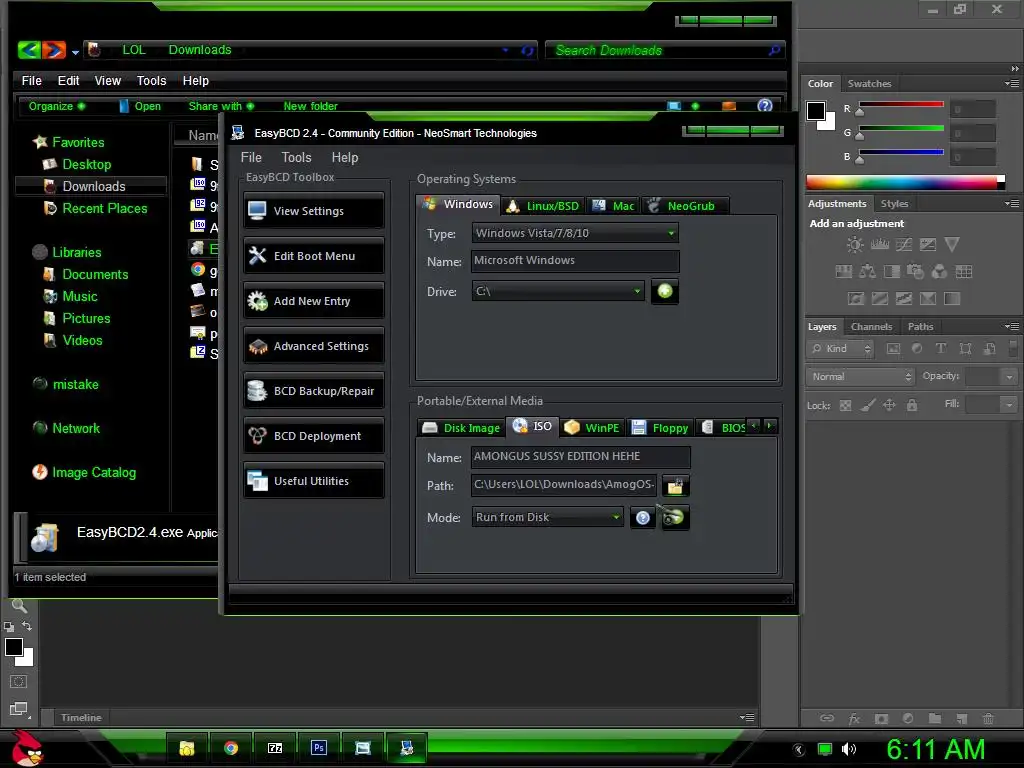
Task: Add a Brightness/Contrast adjustment
Action: click(x=854, y=245)
